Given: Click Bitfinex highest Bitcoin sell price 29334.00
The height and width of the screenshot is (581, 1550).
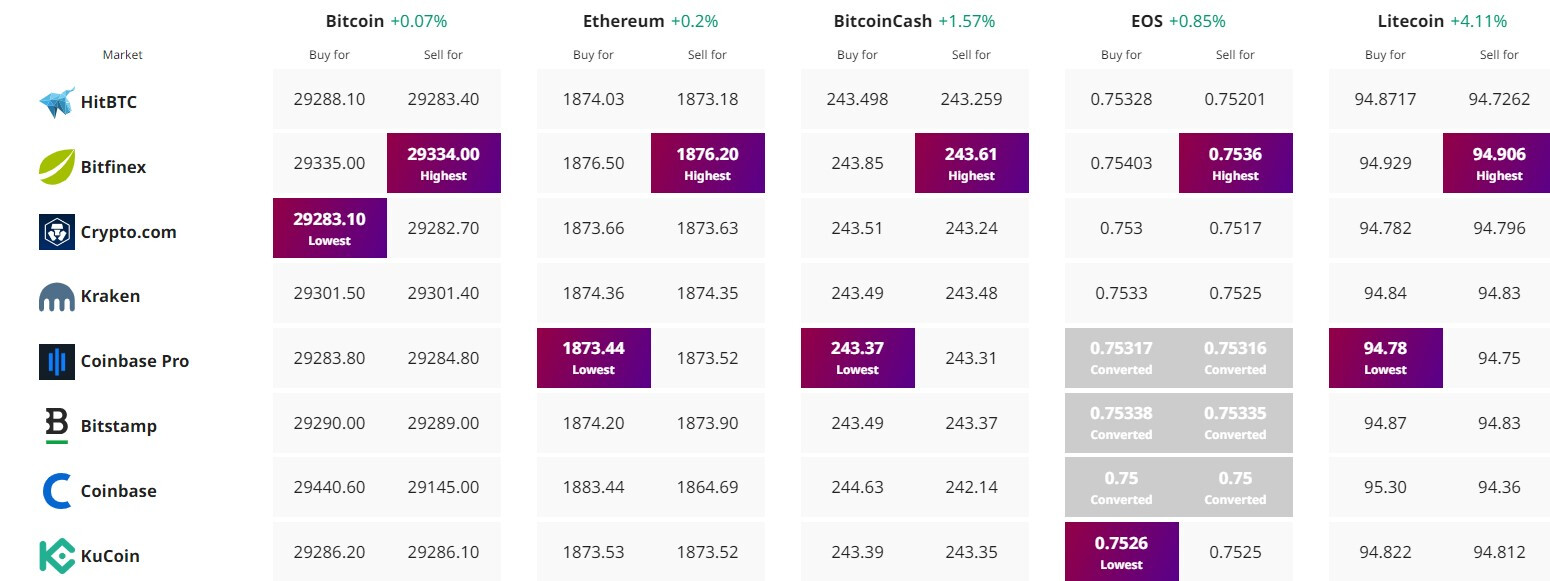Looking at the screenshot, I should click(x=444, y=163).
